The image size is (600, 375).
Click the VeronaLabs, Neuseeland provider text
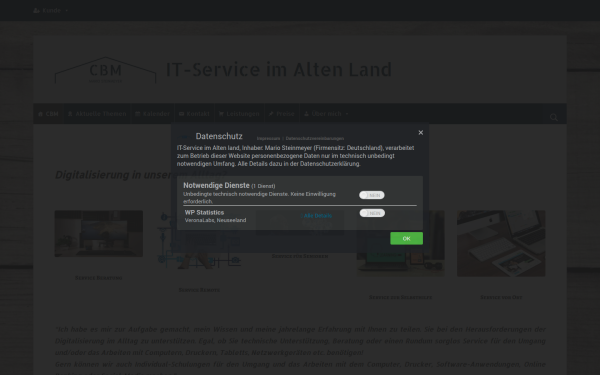(x=215, y=220)
